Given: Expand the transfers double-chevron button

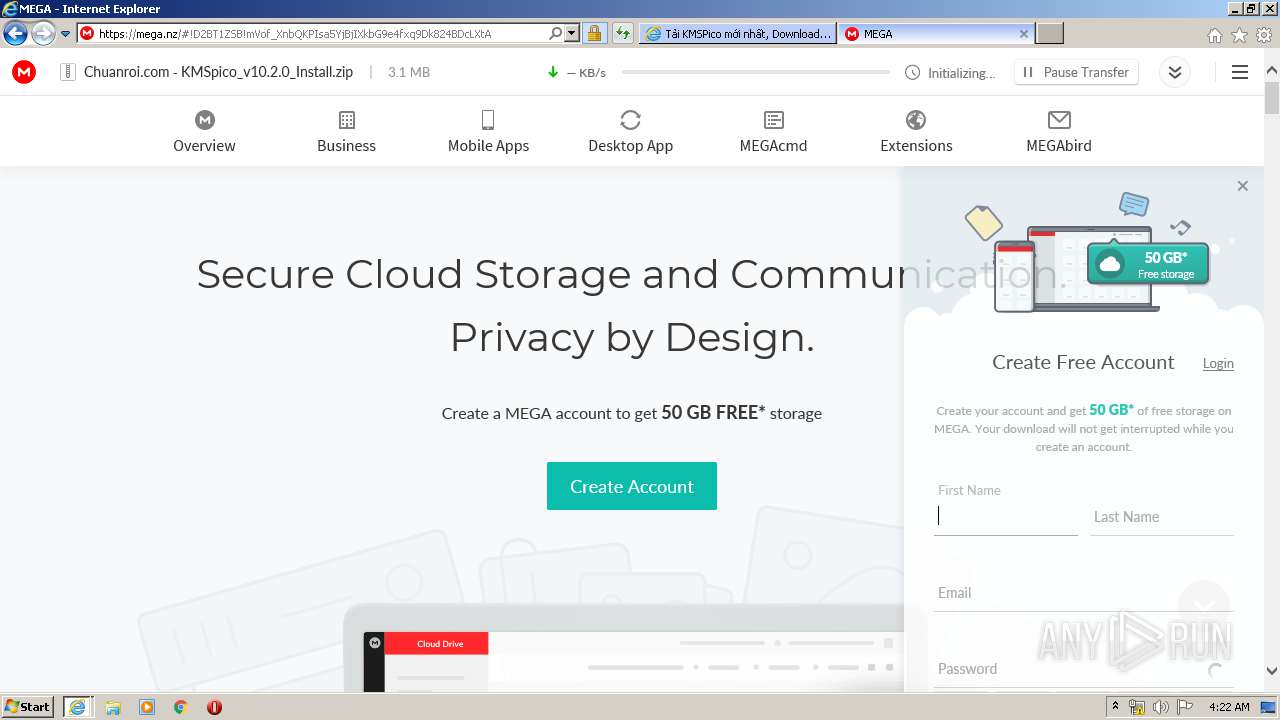Looking at the screenshot, I should click(1175, 72).
